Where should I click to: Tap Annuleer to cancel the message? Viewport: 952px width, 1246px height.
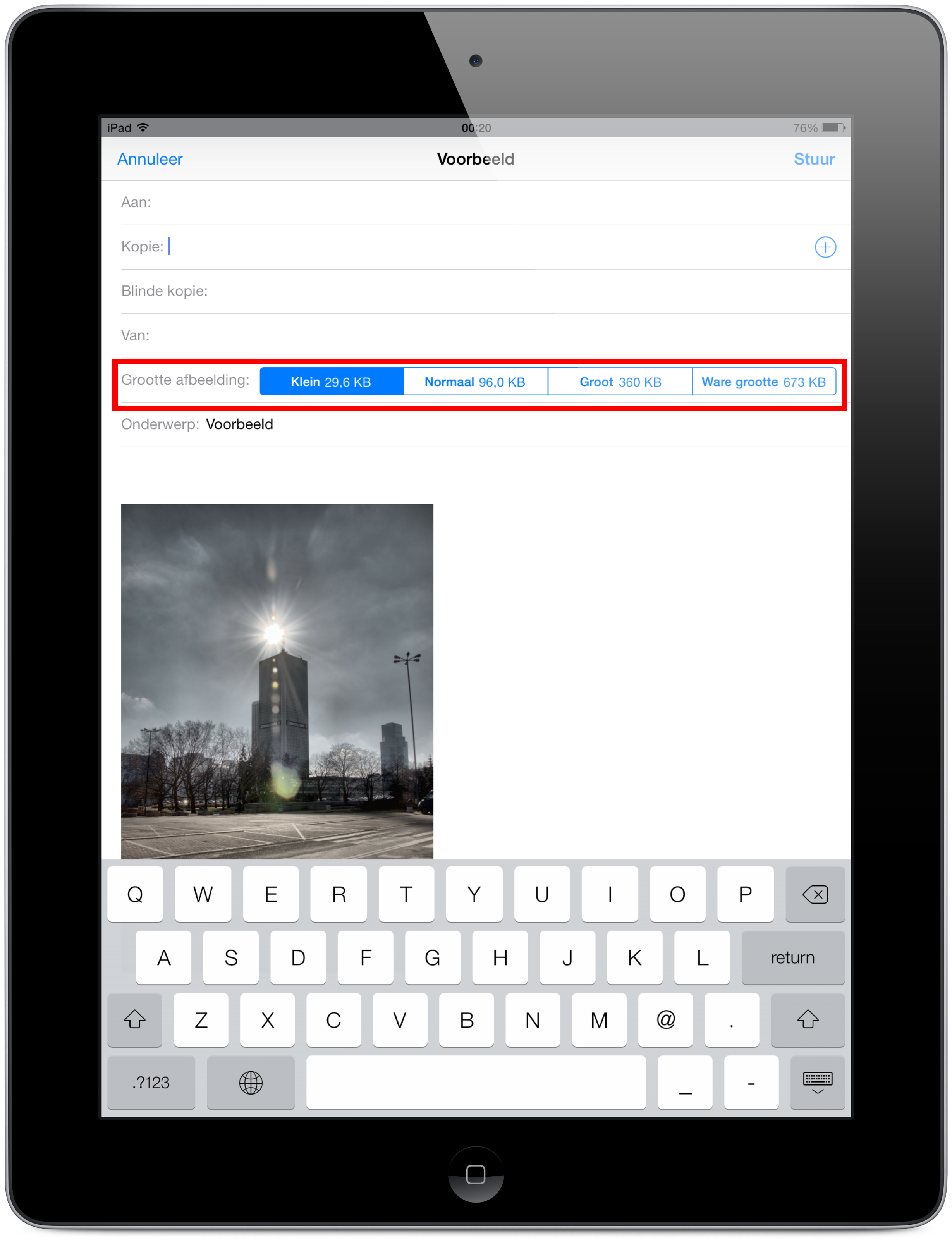coord(150,159)
